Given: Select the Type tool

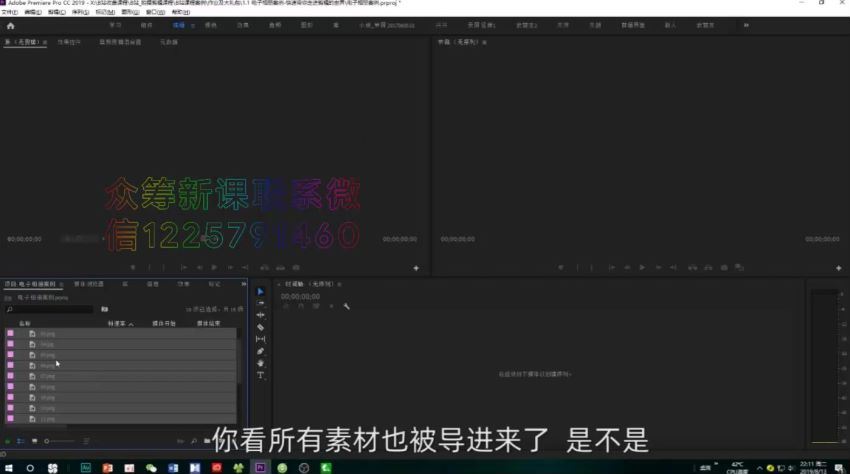Looking at the screenshot, I should [261, 375].
